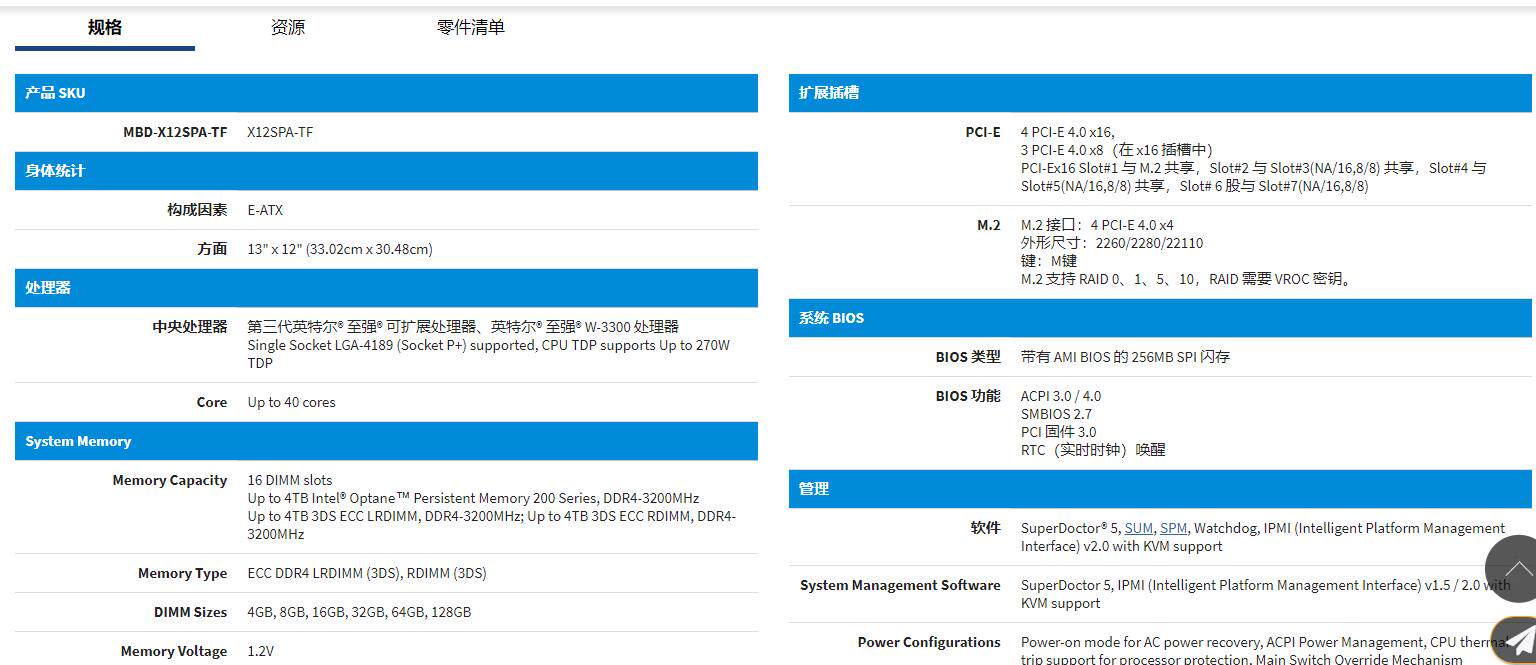Select the E-ATX form factor value
The height and width of the screenshot is (665, 1536).
click(265, 210)
